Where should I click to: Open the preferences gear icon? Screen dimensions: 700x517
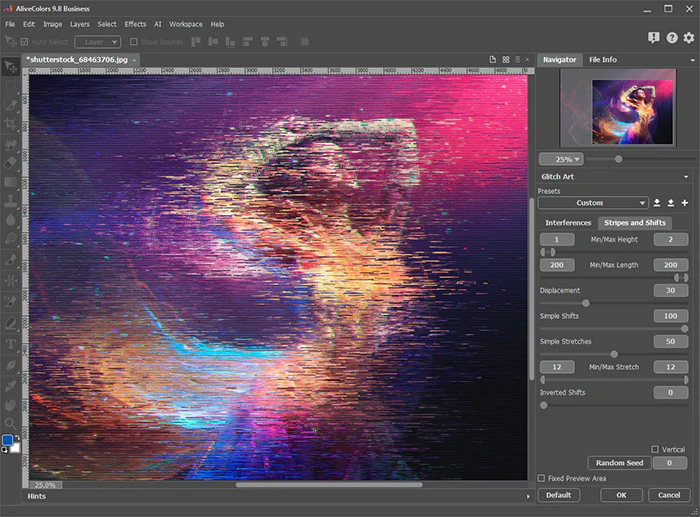click(689, 37)
